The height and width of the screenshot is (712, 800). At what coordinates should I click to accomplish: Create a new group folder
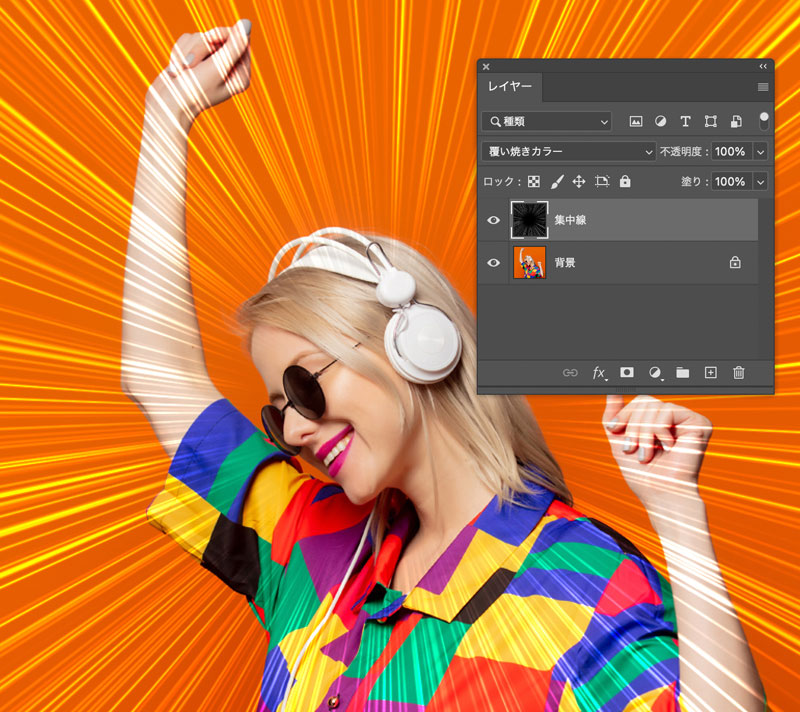click(682, 372)
